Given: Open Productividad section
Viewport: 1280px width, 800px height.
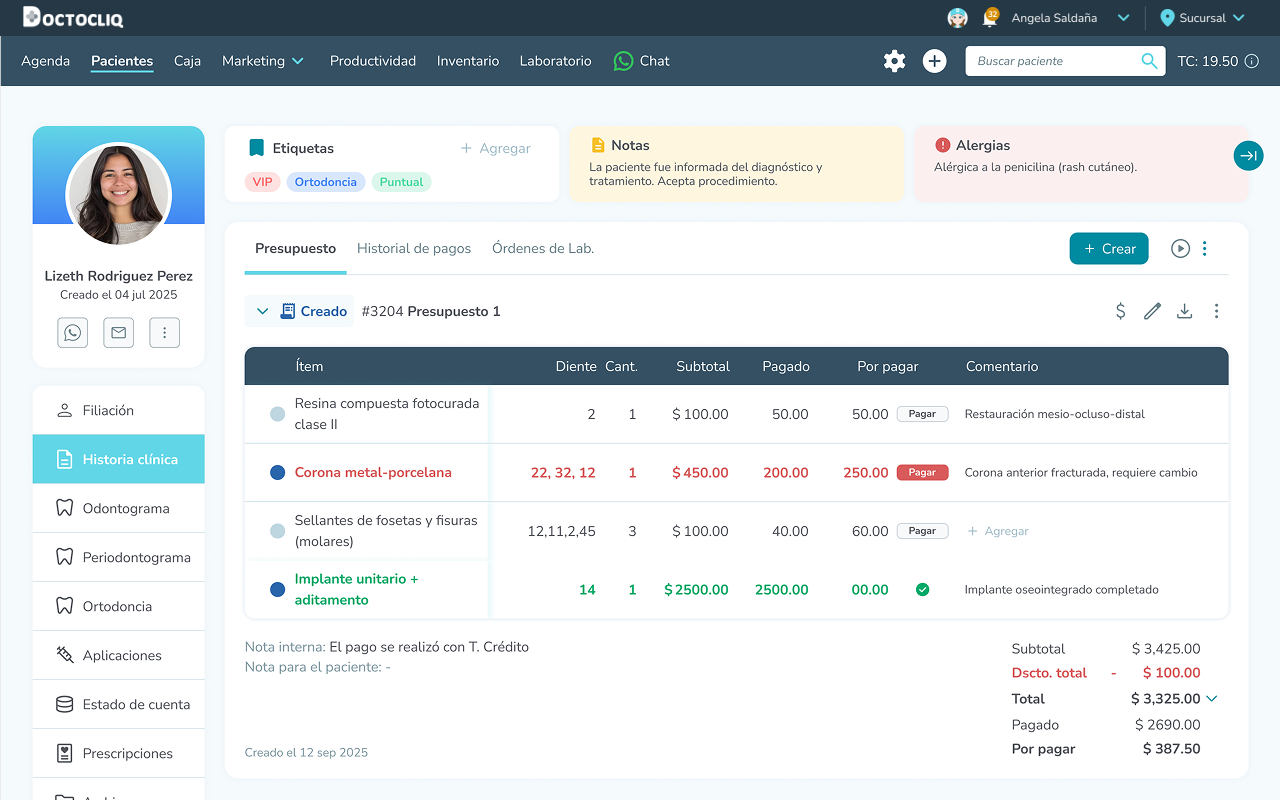Looking at the screenshot, I should (373, 61).
